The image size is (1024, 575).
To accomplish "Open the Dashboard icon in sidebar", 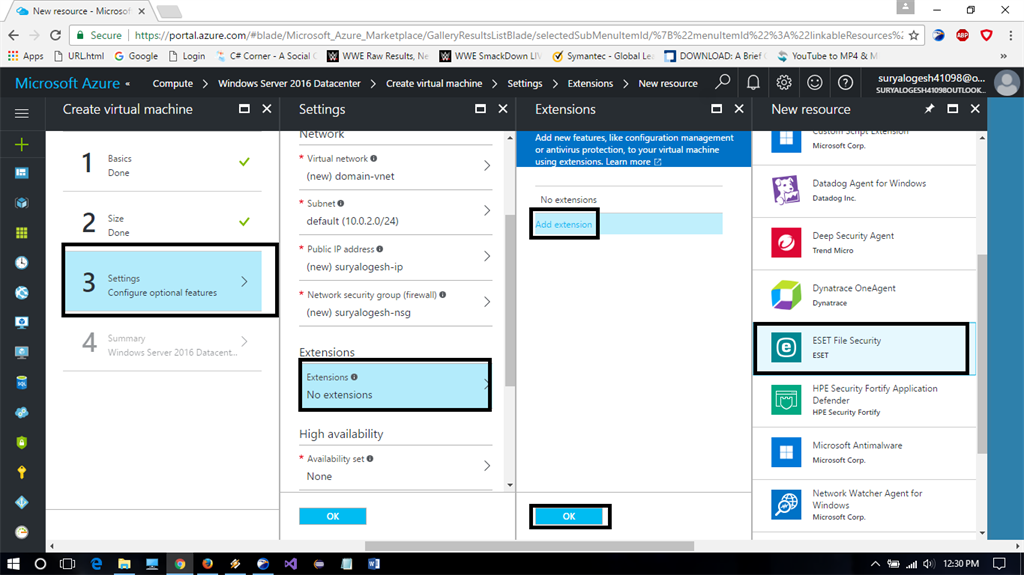I will 22,172.
